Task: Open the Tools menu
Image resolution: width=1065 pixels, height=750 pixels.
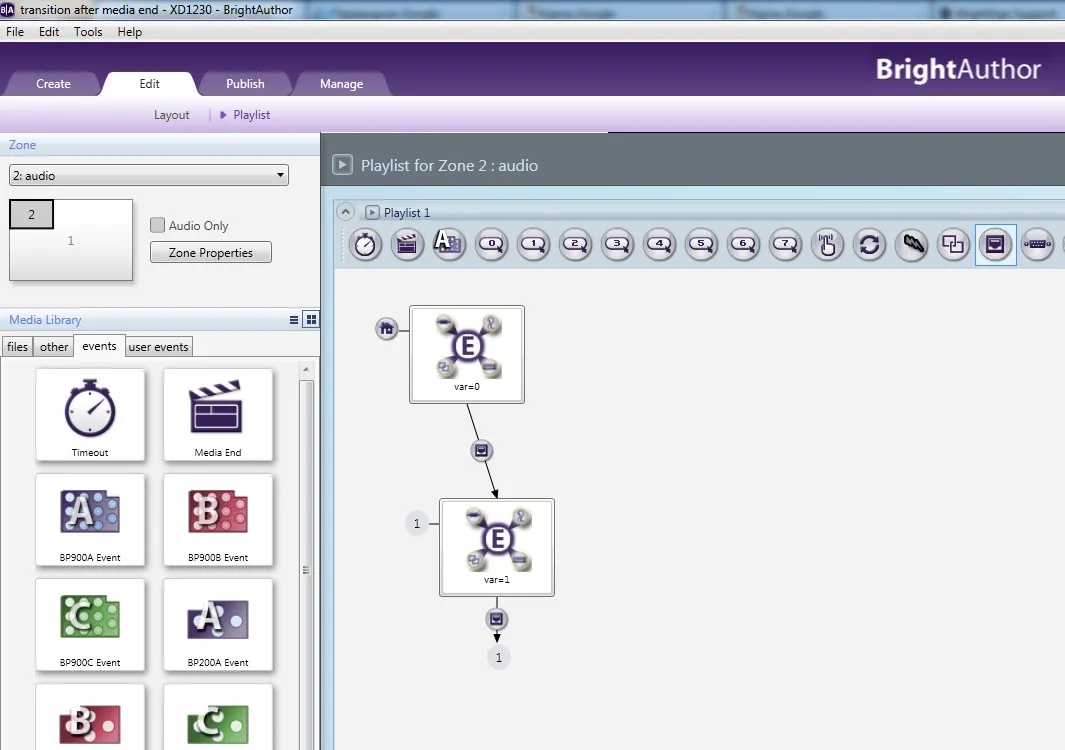Action: [x=88, y=32]
